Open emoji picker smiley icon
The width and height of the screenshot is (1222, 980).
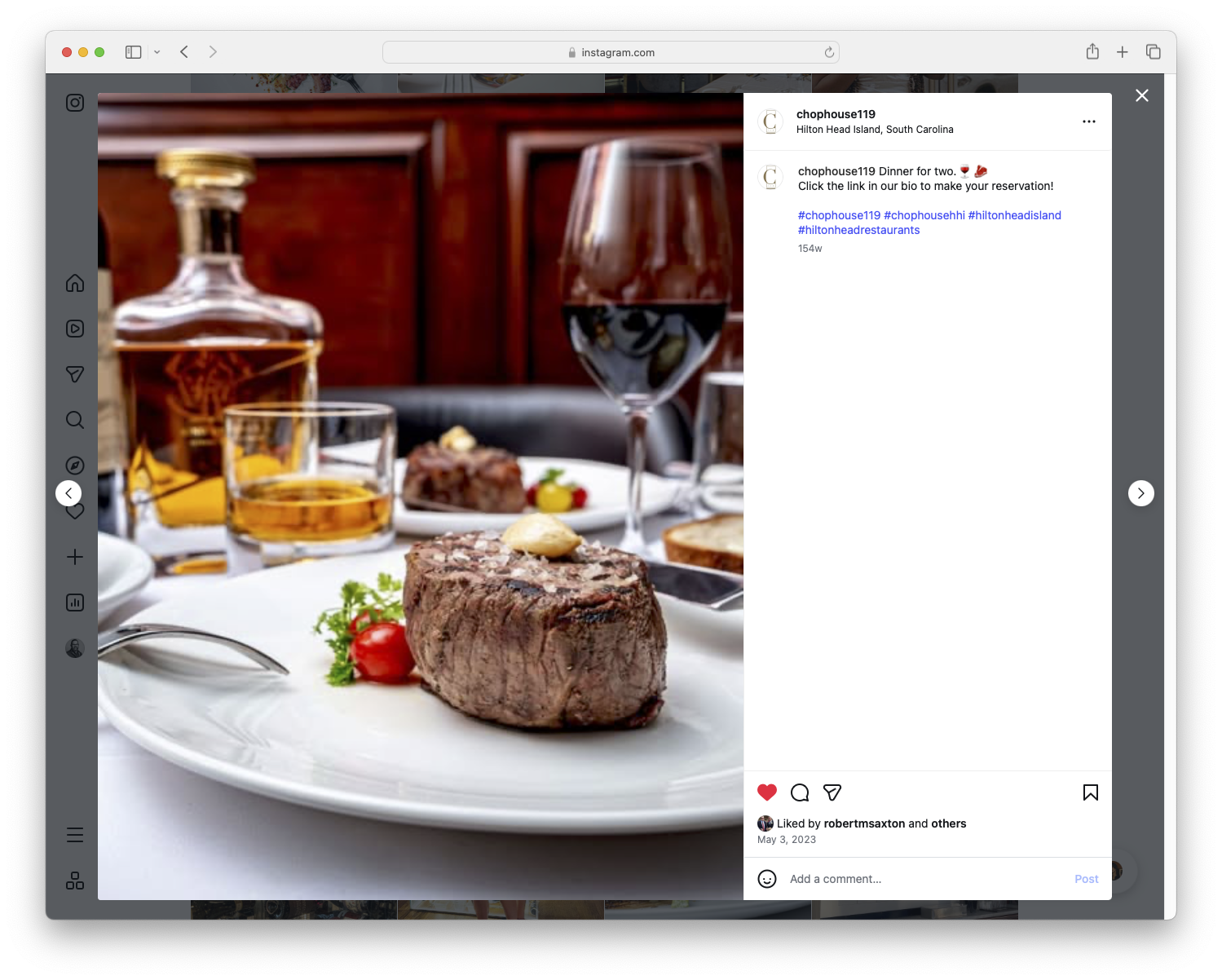767,879
